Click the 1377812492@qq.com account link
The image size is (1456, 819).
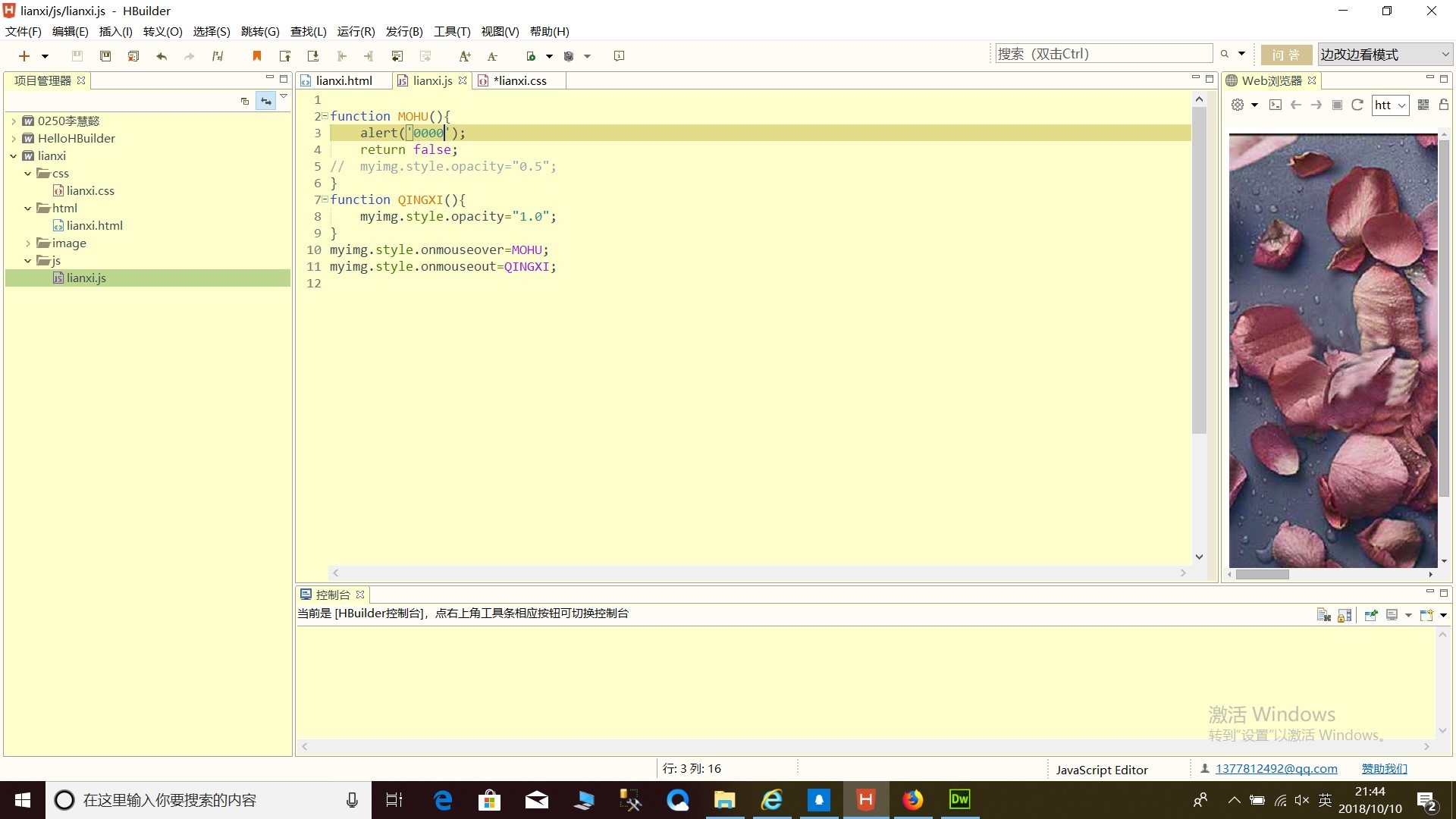click(1276, 769)
